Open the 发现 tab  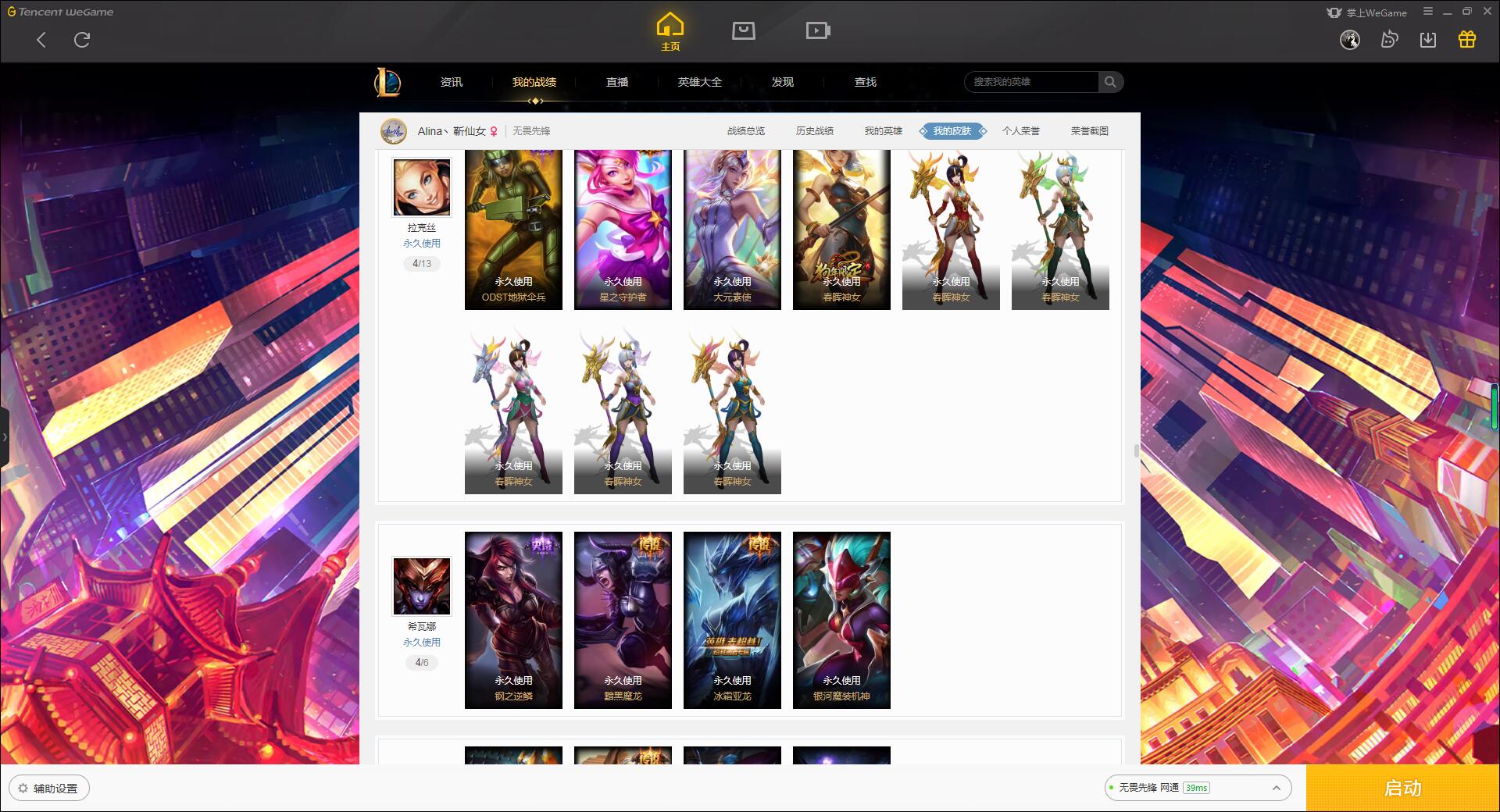[x=783, y=82]
